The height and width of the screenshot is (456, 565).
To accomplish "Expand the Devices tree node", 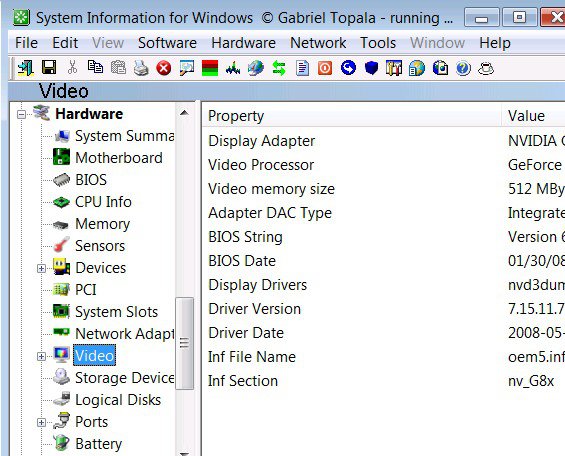I will tap(41, 268).
